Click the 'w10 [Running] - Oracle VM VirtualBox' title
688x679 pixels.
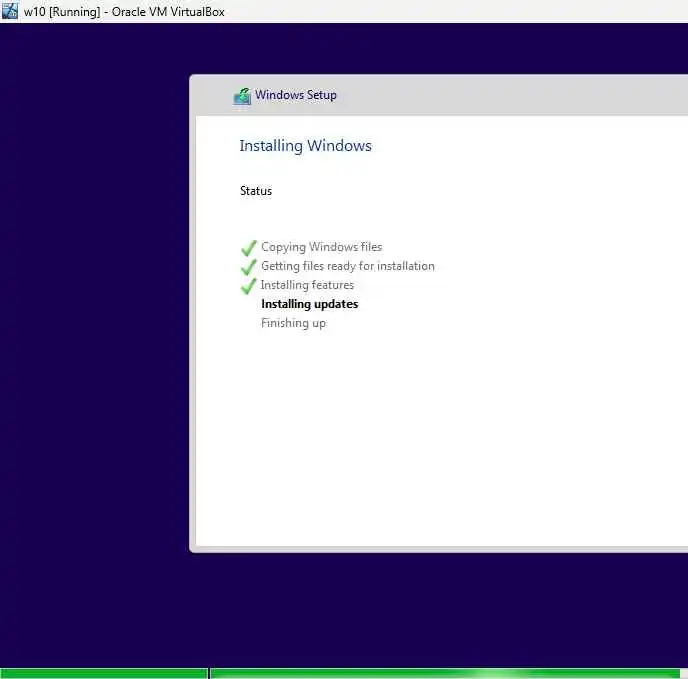pyautogui.click(x=124, y=12)
